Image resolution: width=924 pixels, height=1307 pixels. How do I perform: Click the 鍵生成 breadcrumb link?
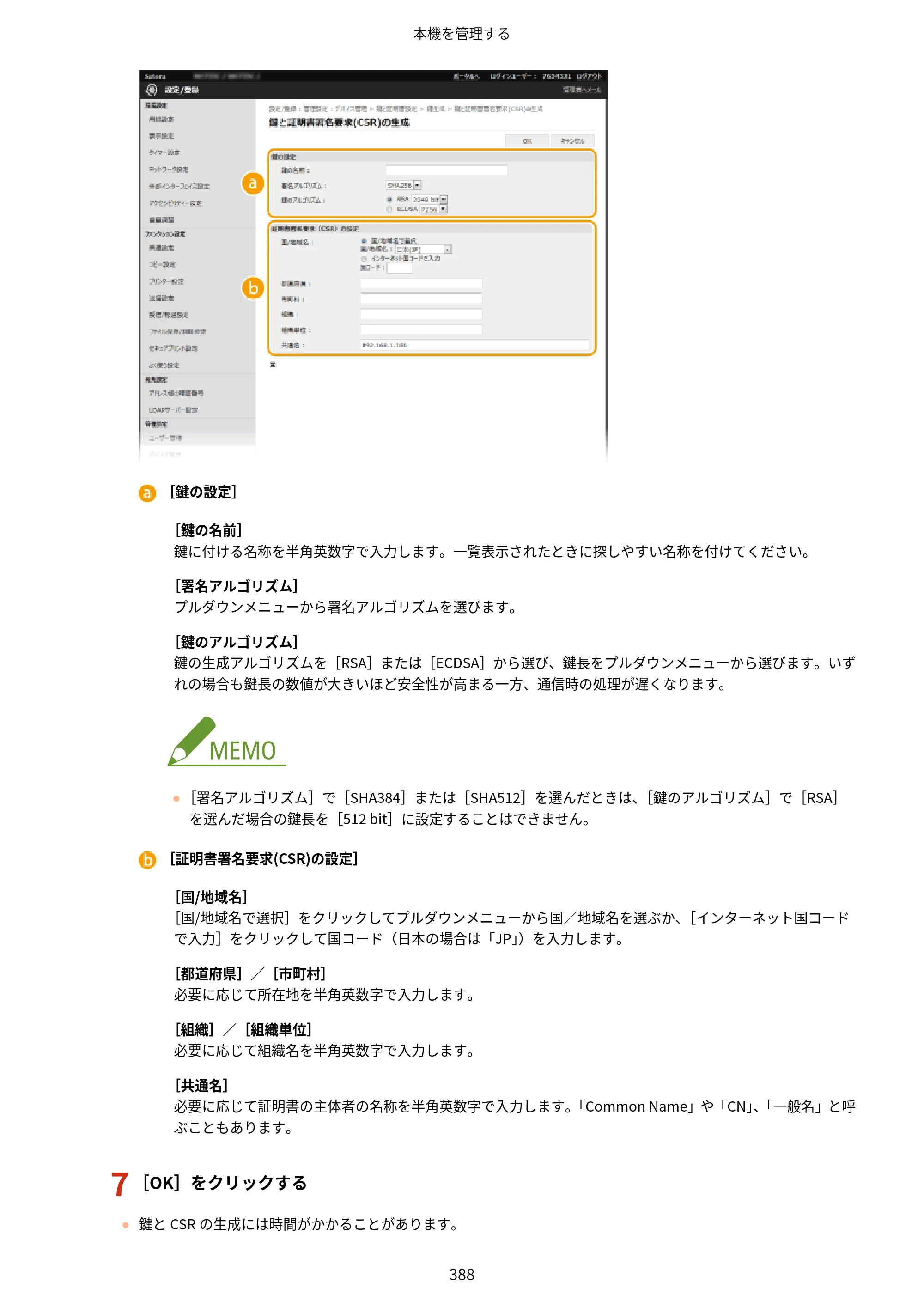tap(436, 109)
